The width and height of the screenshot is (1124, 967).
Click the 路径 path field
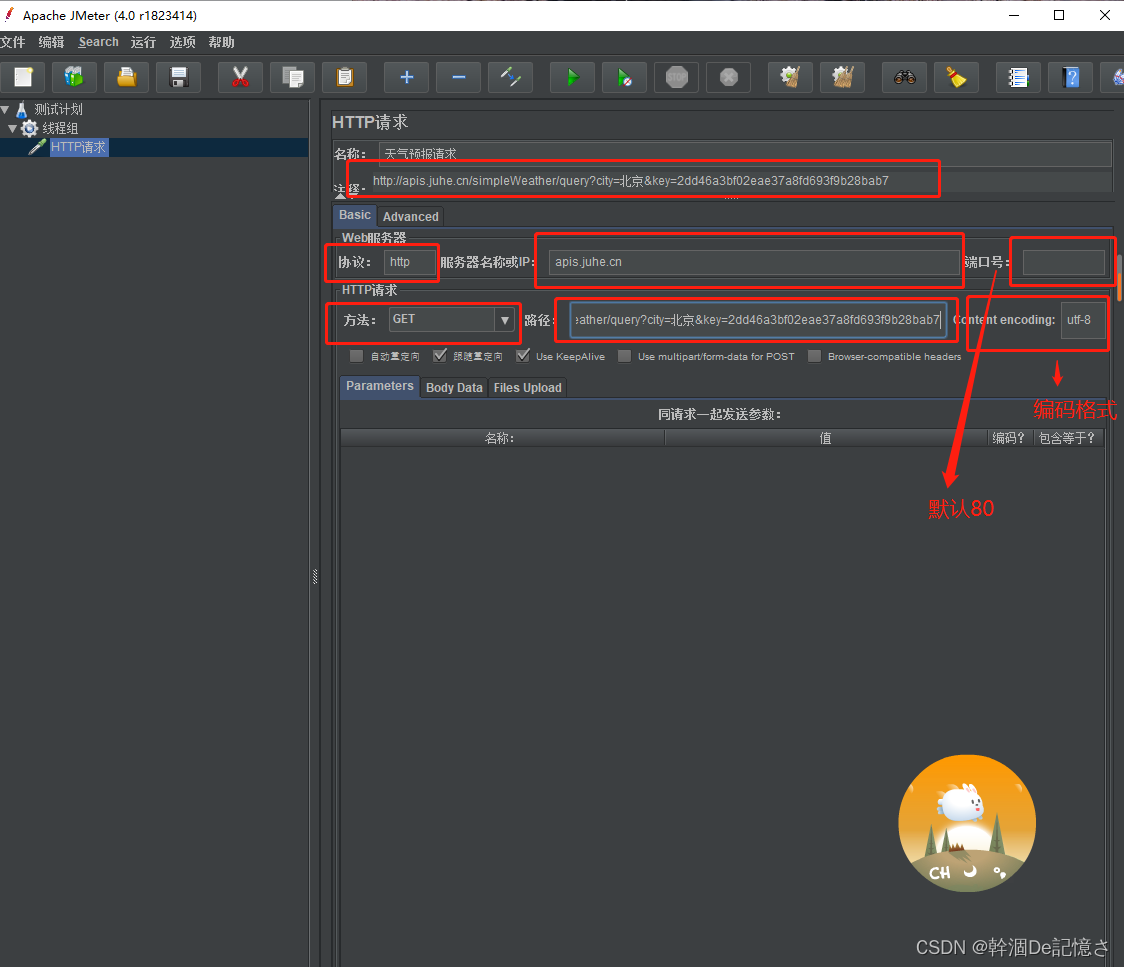click(x=758, y=320)
